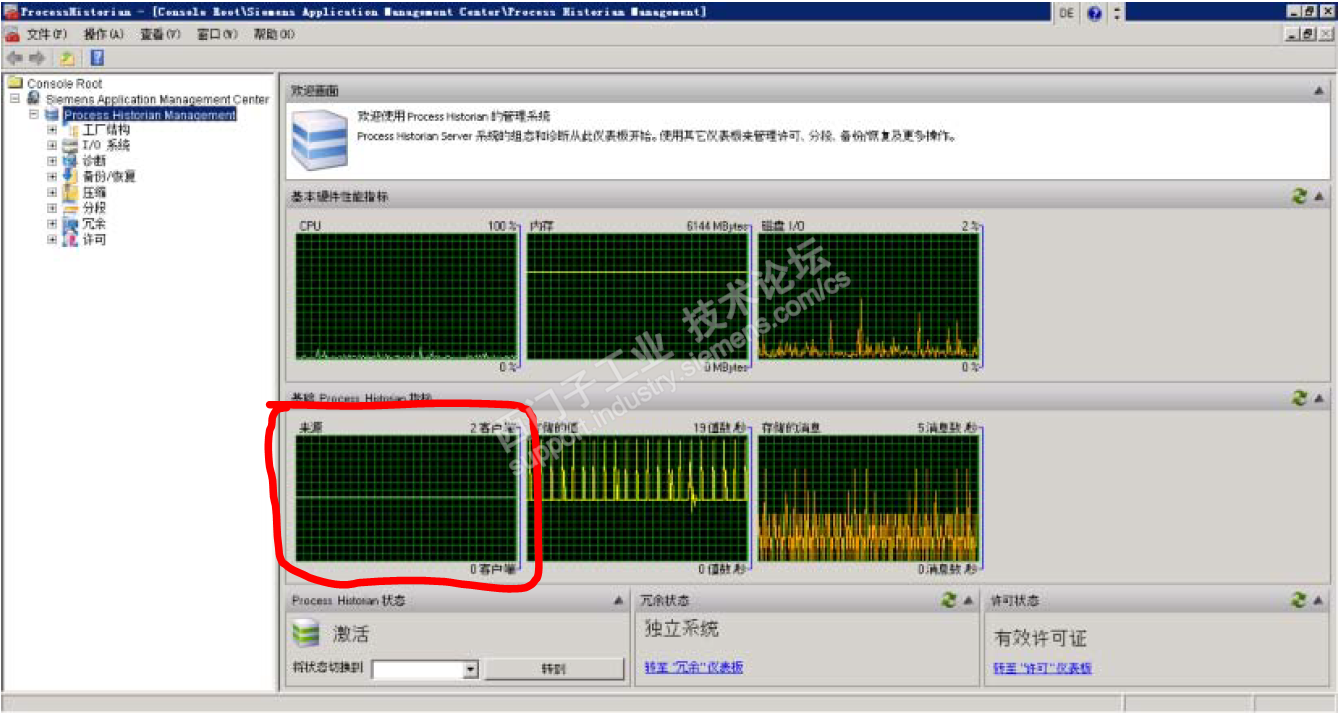Click the I/O 系统 tree icon
The image size is (1339, 713).
(70, 145)
